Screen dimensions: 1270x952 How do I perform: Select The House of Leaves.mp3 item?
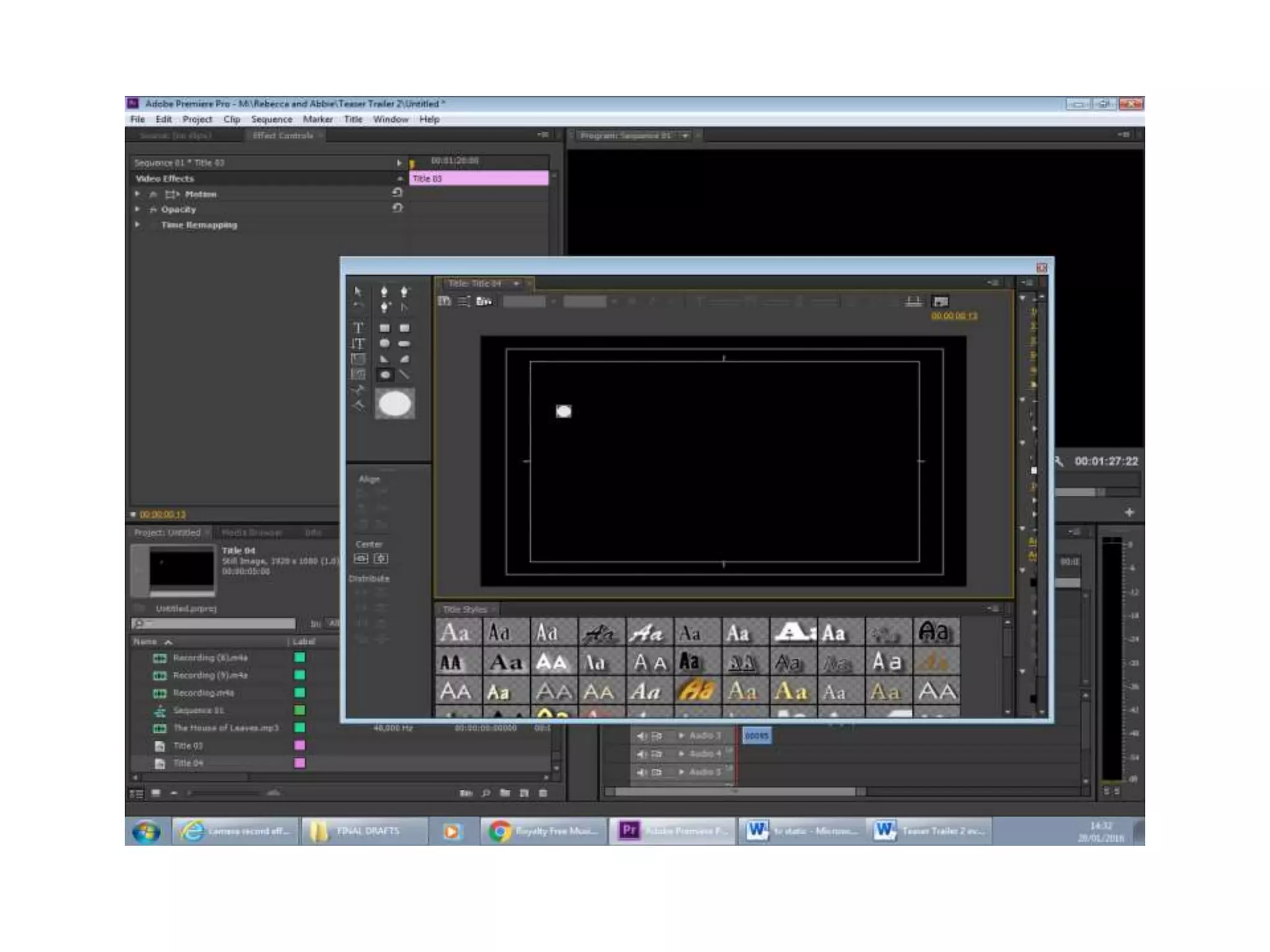click(x=226, y=728)
